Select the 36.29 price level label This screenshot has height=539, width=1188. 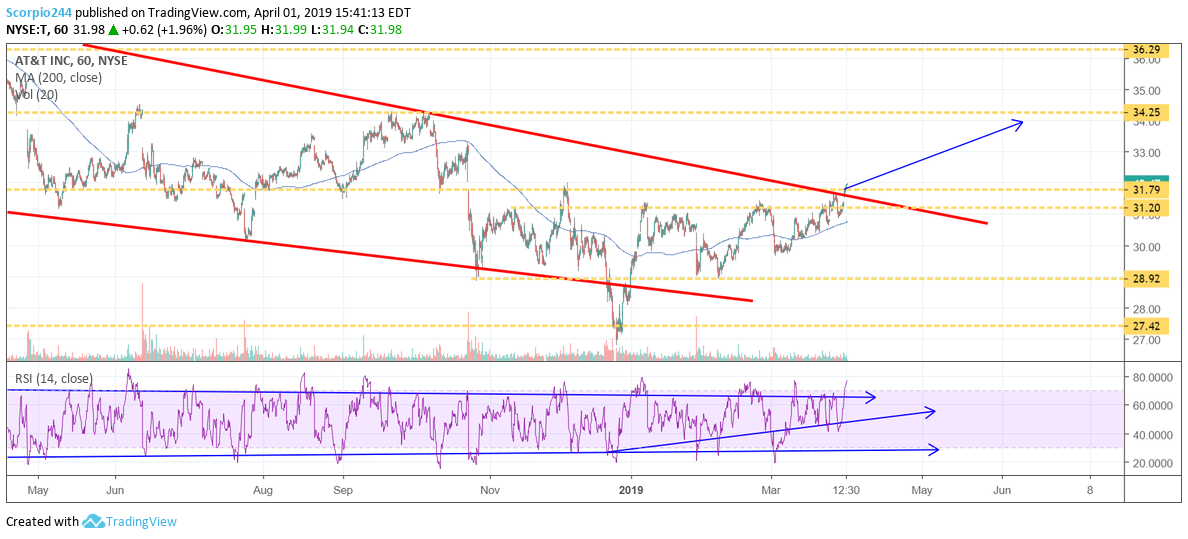pyautogui.click(x=1146, y=50)
